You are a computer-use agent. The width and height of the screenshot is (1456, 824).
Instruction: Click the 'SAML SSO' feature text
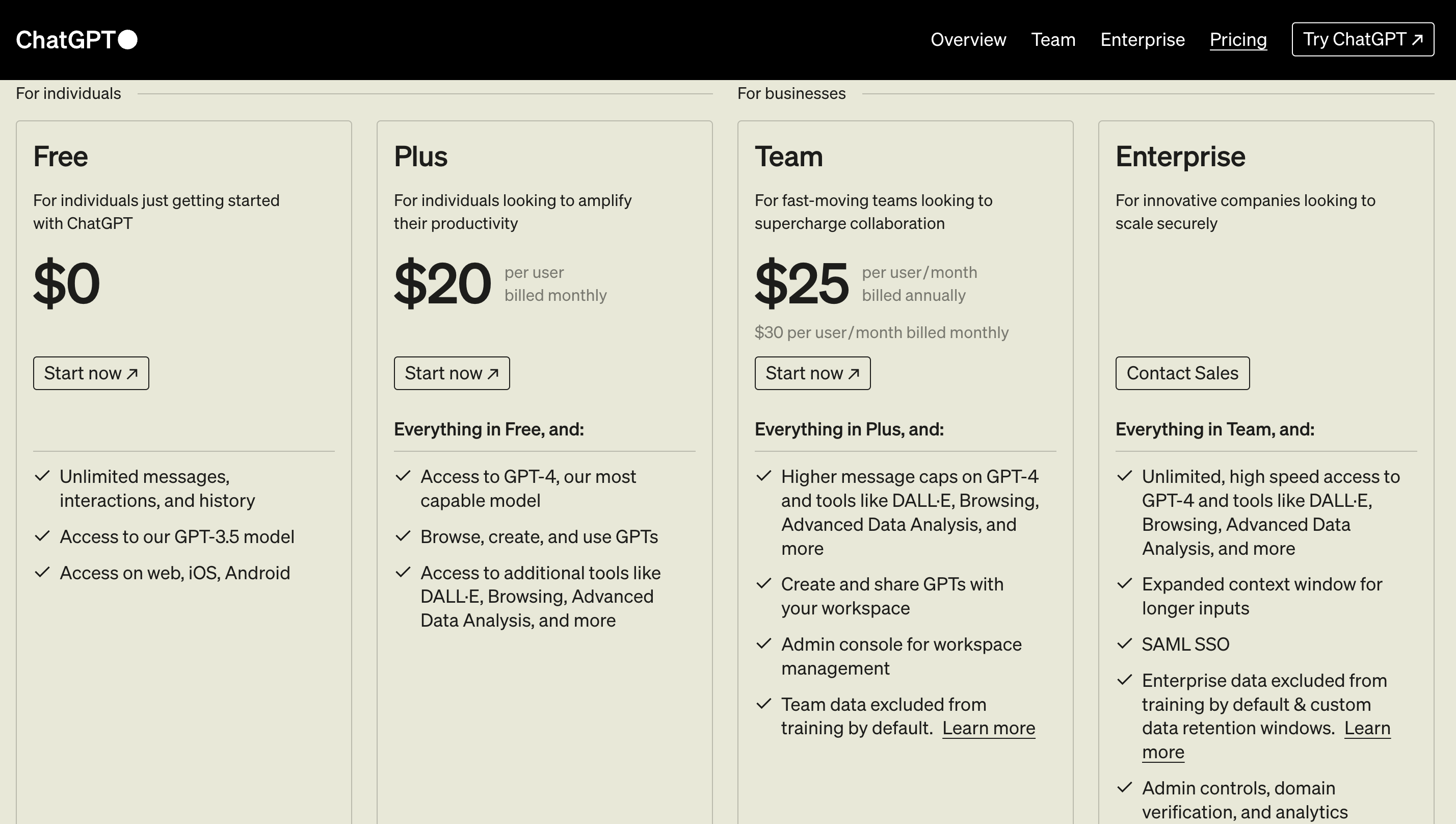tap(1185, 644)
